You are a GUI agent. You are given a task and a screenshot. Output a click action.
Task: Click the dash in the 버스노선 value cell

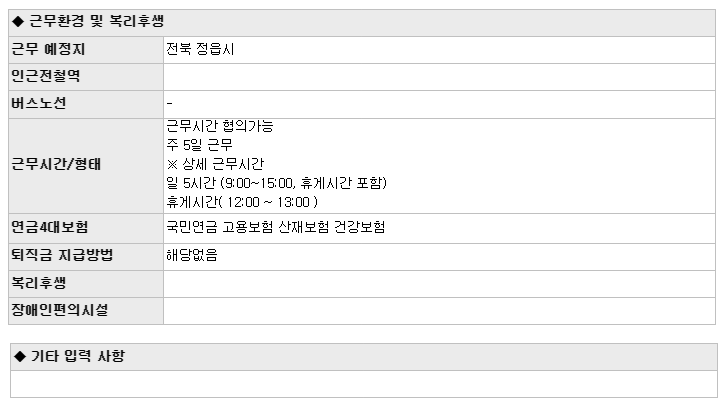point(169,104)
